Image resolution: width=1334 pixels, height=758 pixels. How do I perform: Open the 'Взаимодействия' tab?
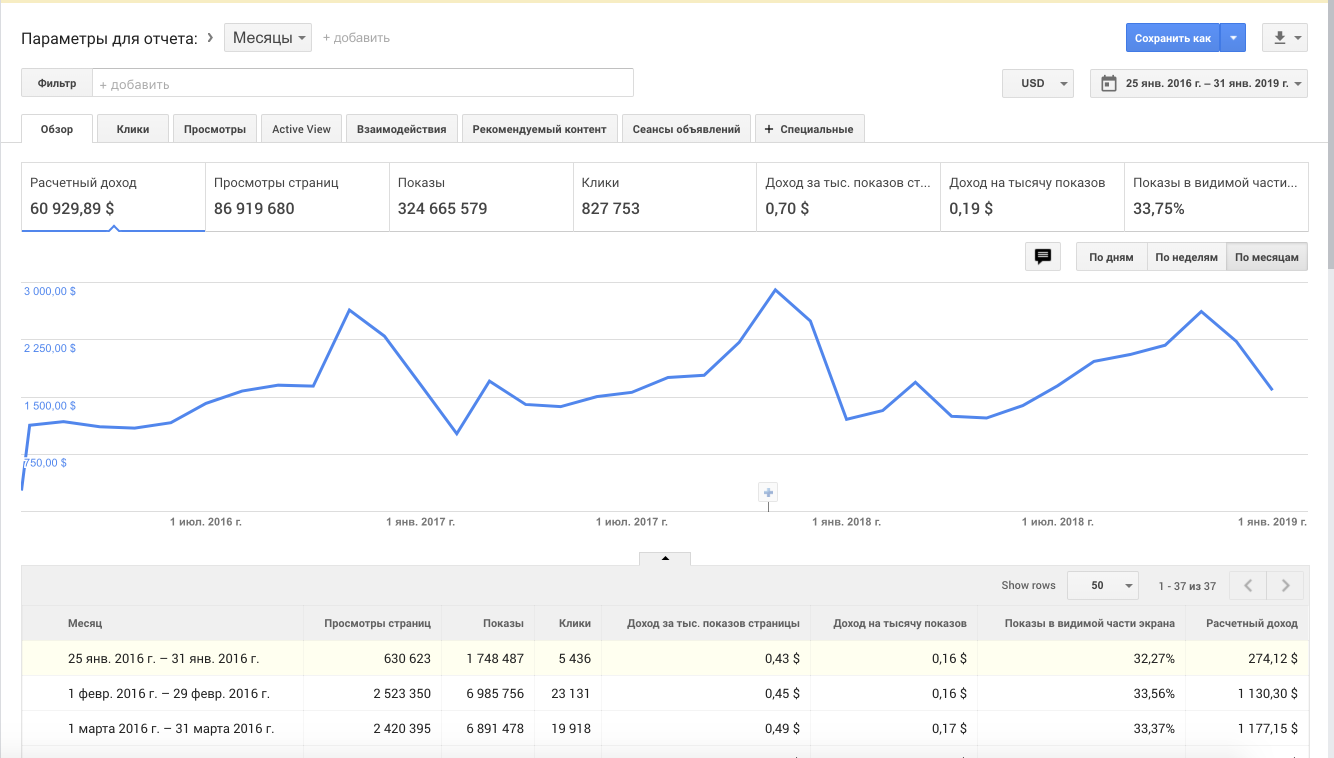[402, 129]
